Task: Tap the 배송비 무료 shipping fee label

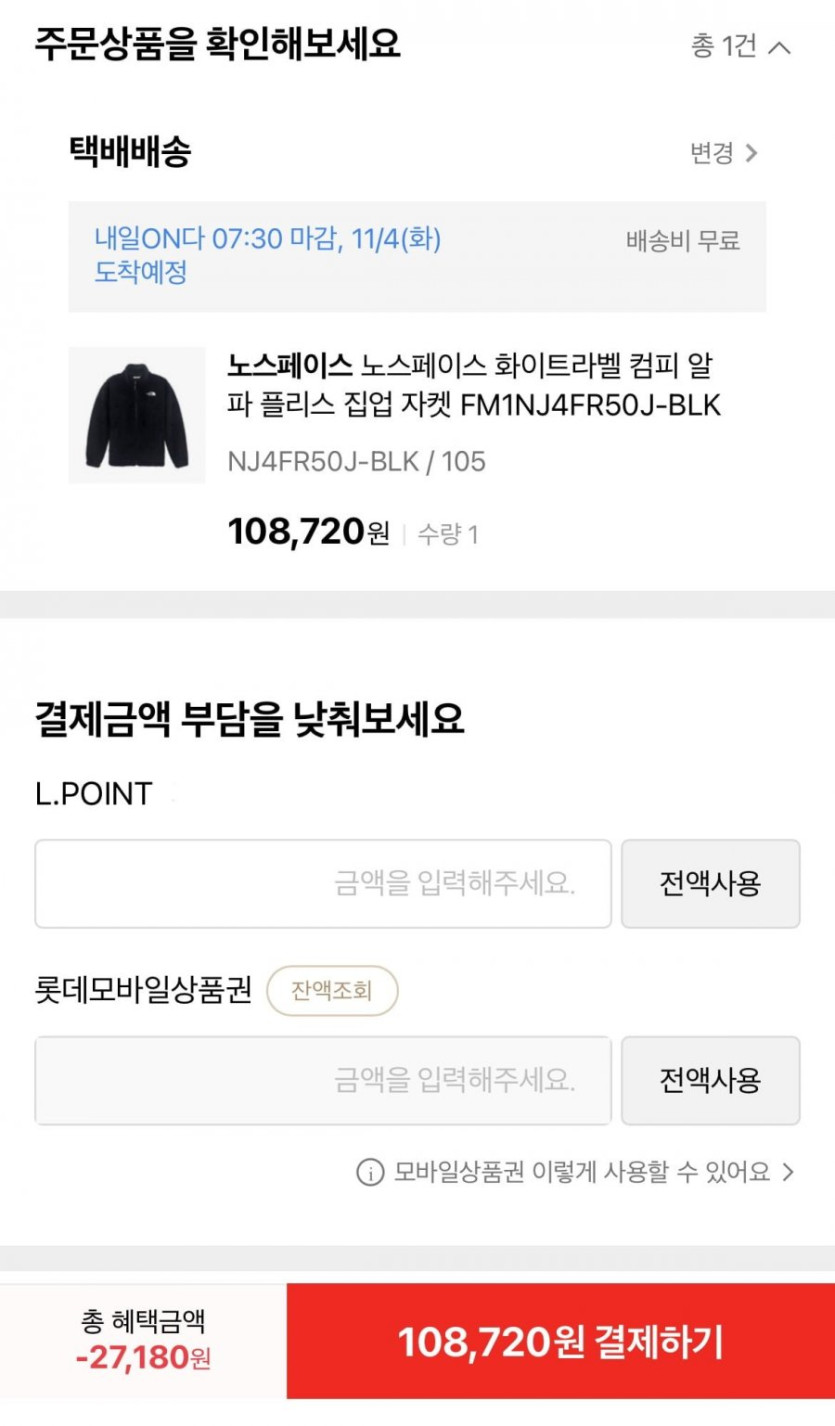Action: pos(682,241)
